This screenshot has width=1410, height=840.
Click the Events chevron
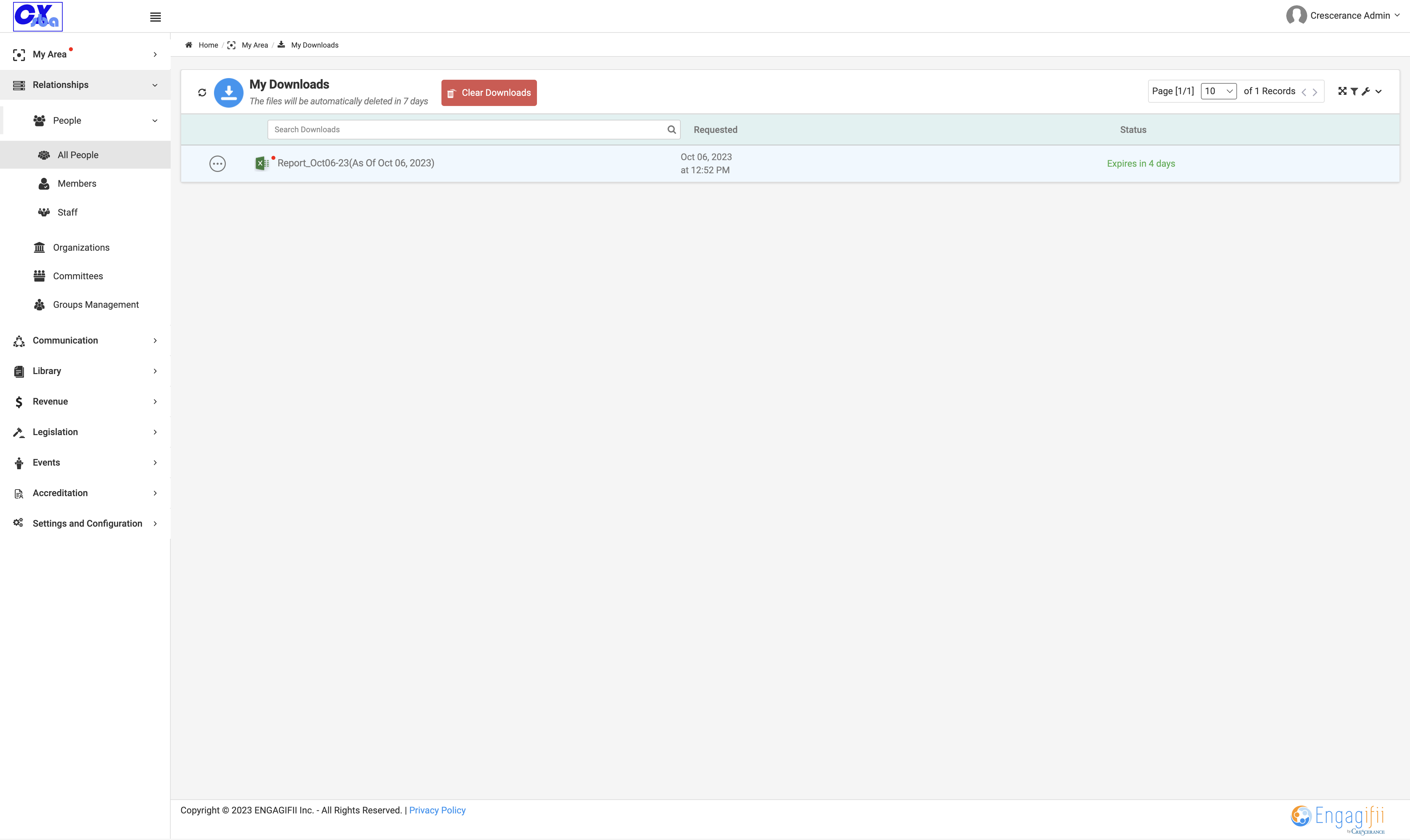click(x=155, y=463)
